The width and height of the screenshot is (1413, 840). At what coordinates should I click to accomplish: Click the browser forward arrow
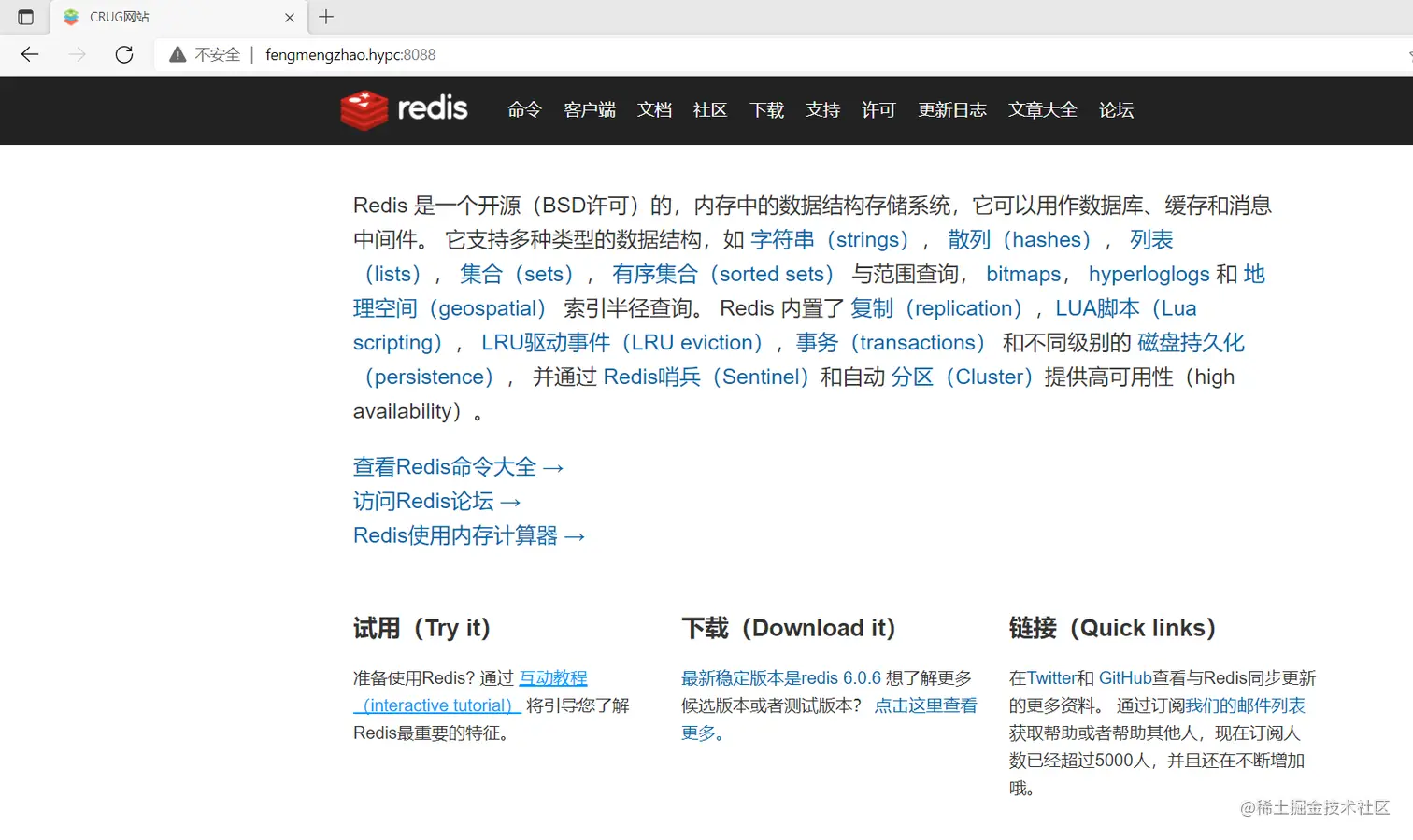coord(77,54)
